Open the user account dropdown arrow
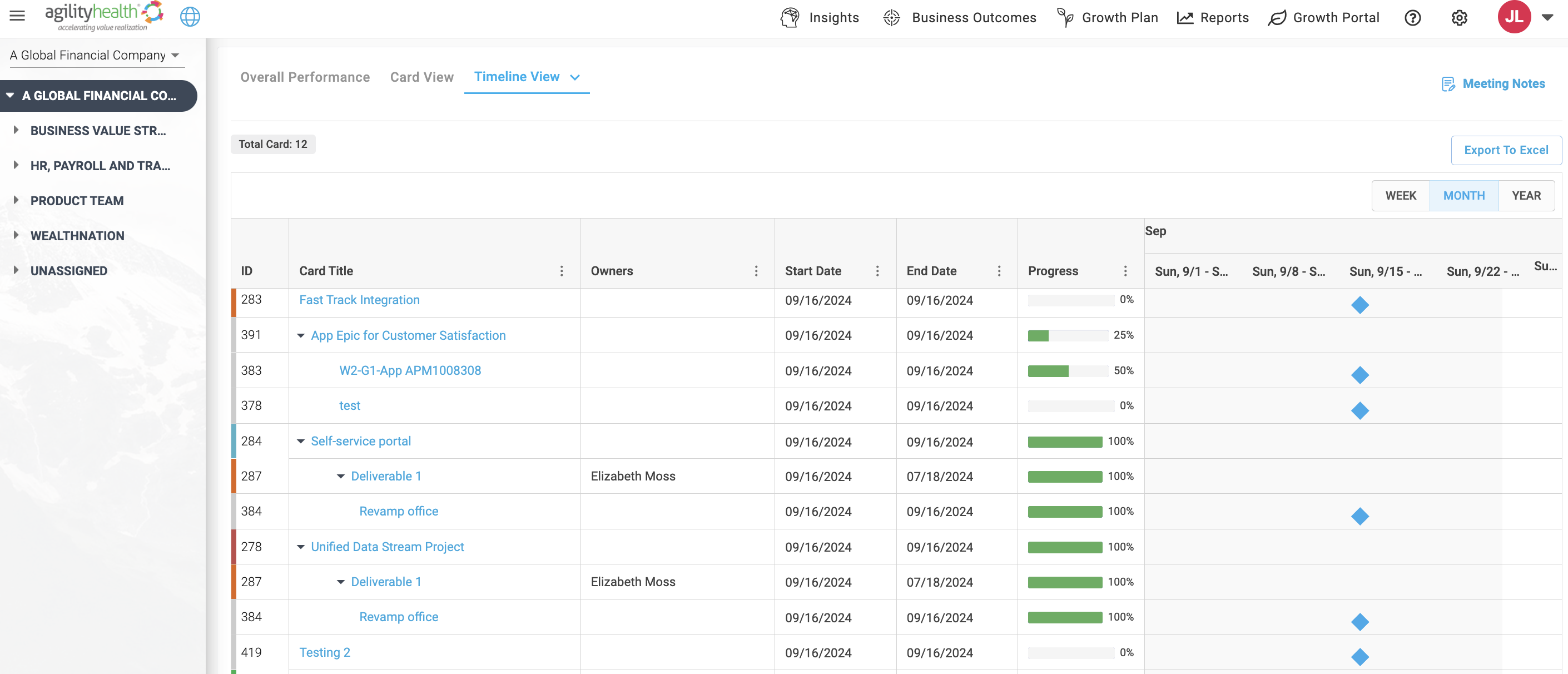The image size is (1568, 674). 1547,17
